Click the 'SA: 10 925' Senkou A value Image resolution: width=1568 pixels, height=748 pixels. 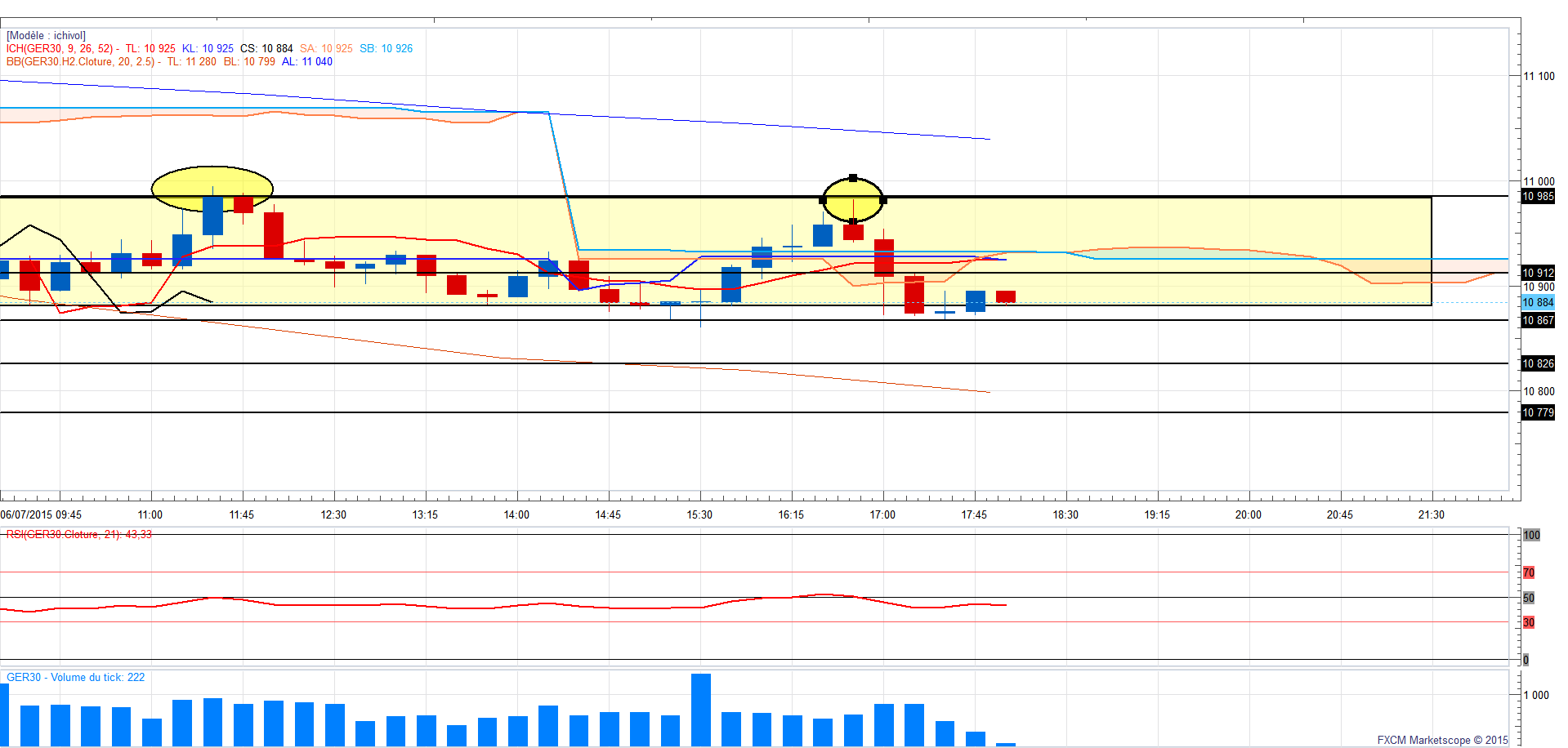[x=326, y=49]
